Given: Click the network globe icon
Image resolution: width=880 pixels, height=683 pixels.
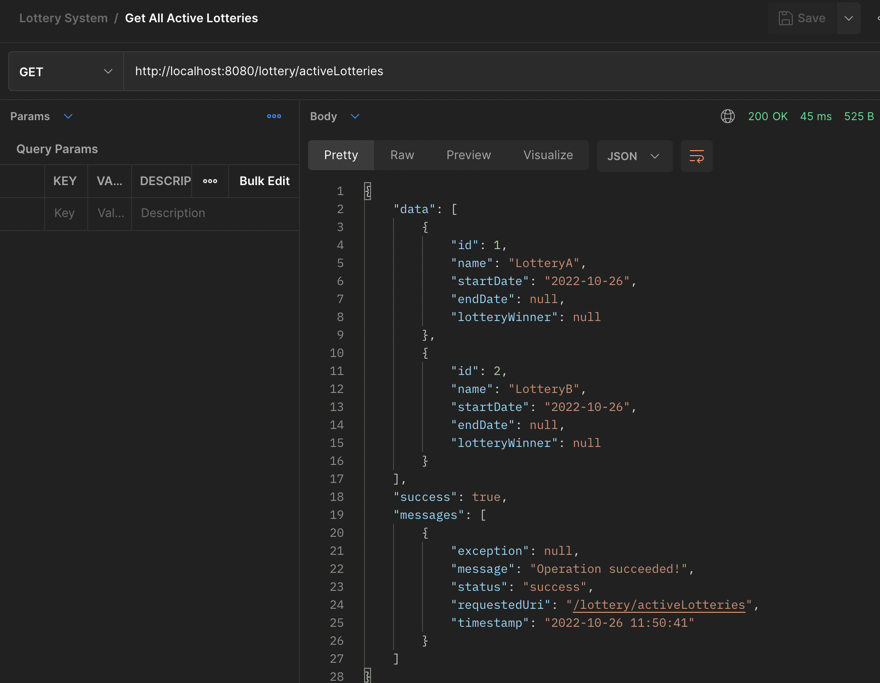Looking at the screenshot, I should (x=727, y=116).
